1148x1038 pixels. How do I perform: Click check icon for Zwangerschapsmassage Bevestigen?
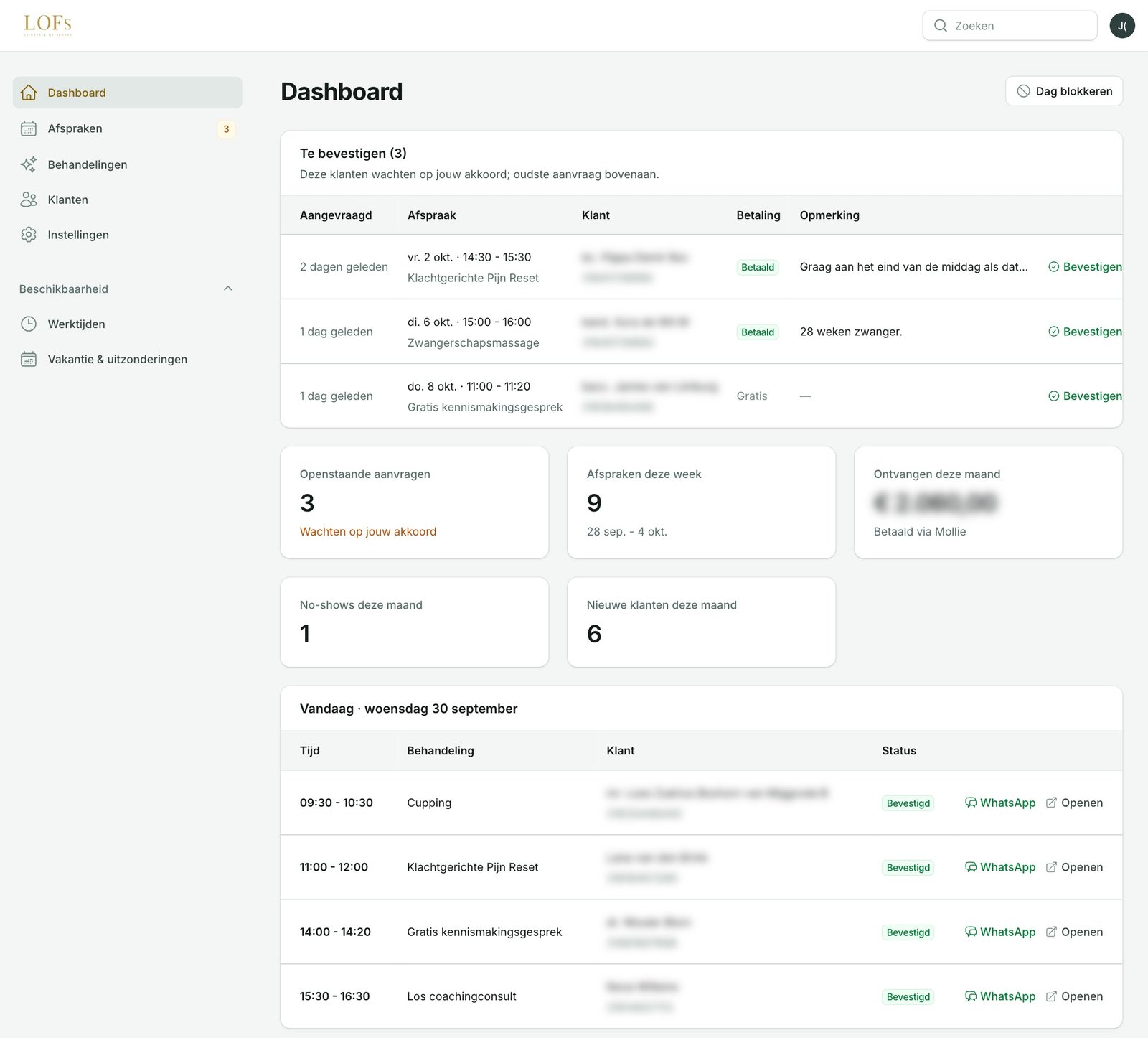(1054, 332)
